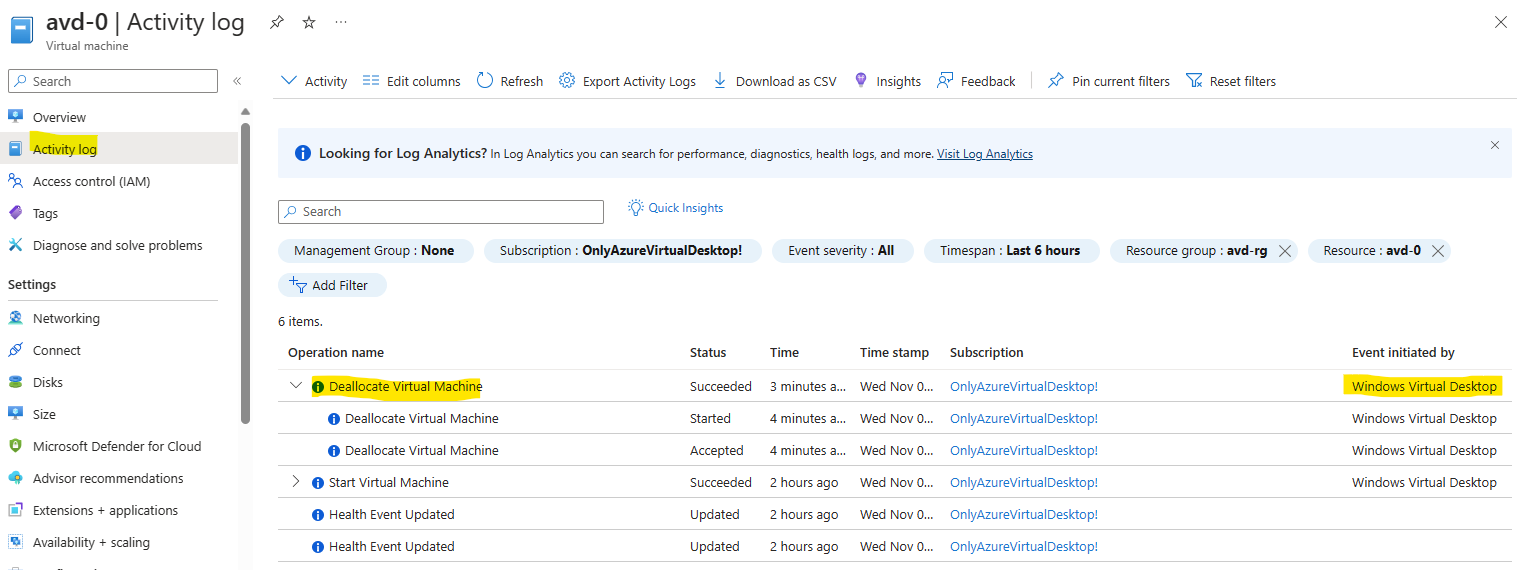Open the Management Group filter pill
1520x570 pixels.
coord(374,251)
